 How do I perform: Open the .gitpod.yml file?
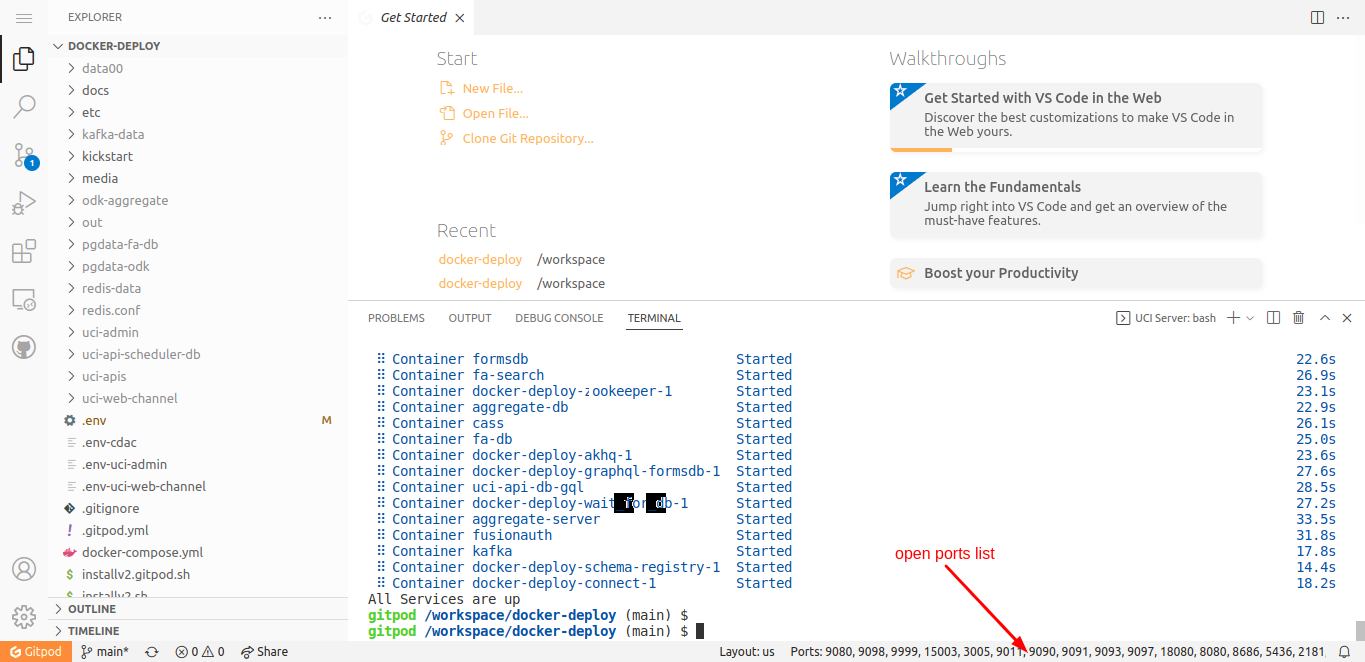coord(198,530)
